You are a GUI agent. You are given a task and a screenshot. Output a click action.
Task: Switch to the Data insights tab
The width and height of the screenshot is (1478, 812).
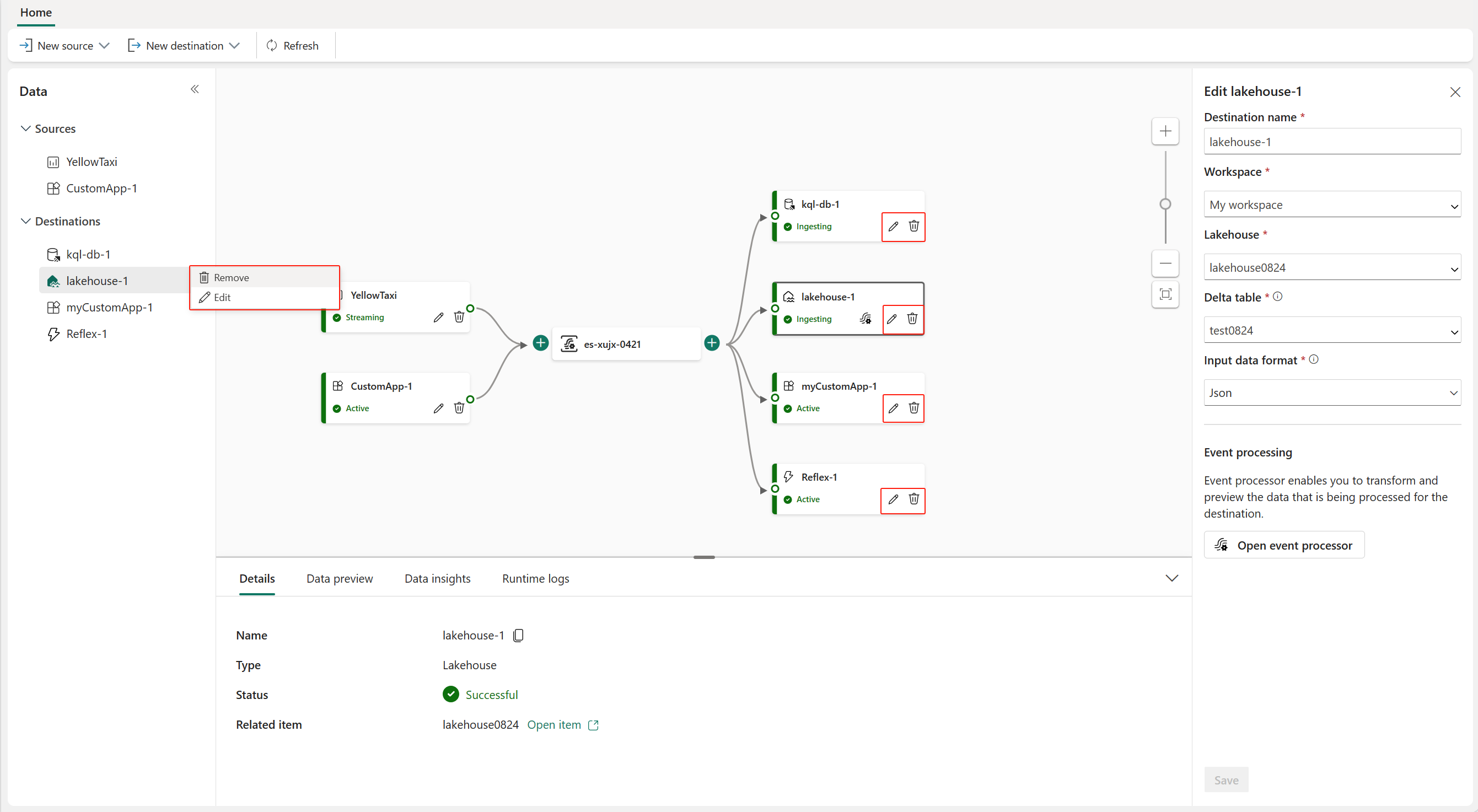(x=437, y=578)
